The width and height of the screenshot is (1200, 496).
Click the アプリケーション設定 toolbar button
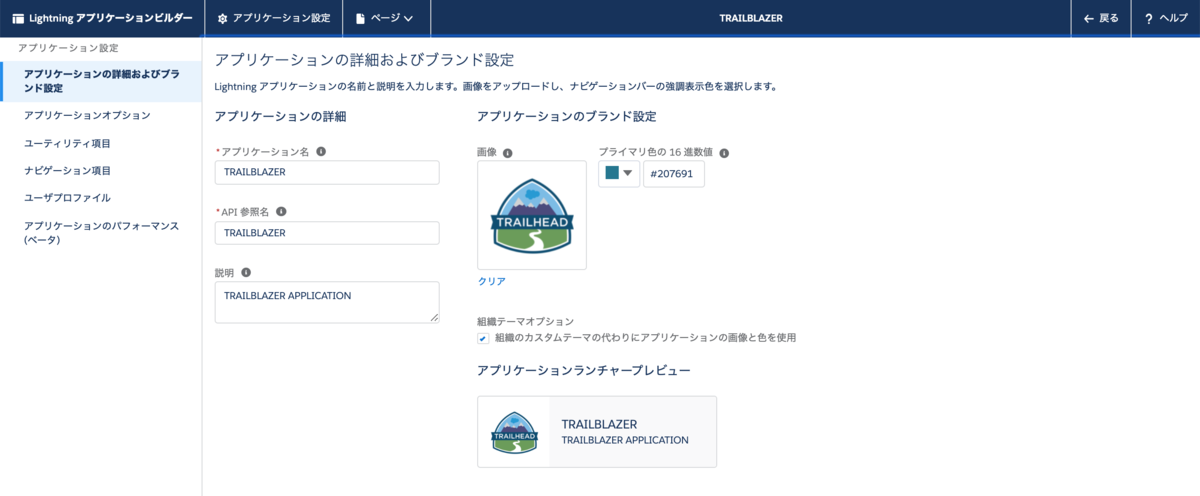(x=273, y=18)
